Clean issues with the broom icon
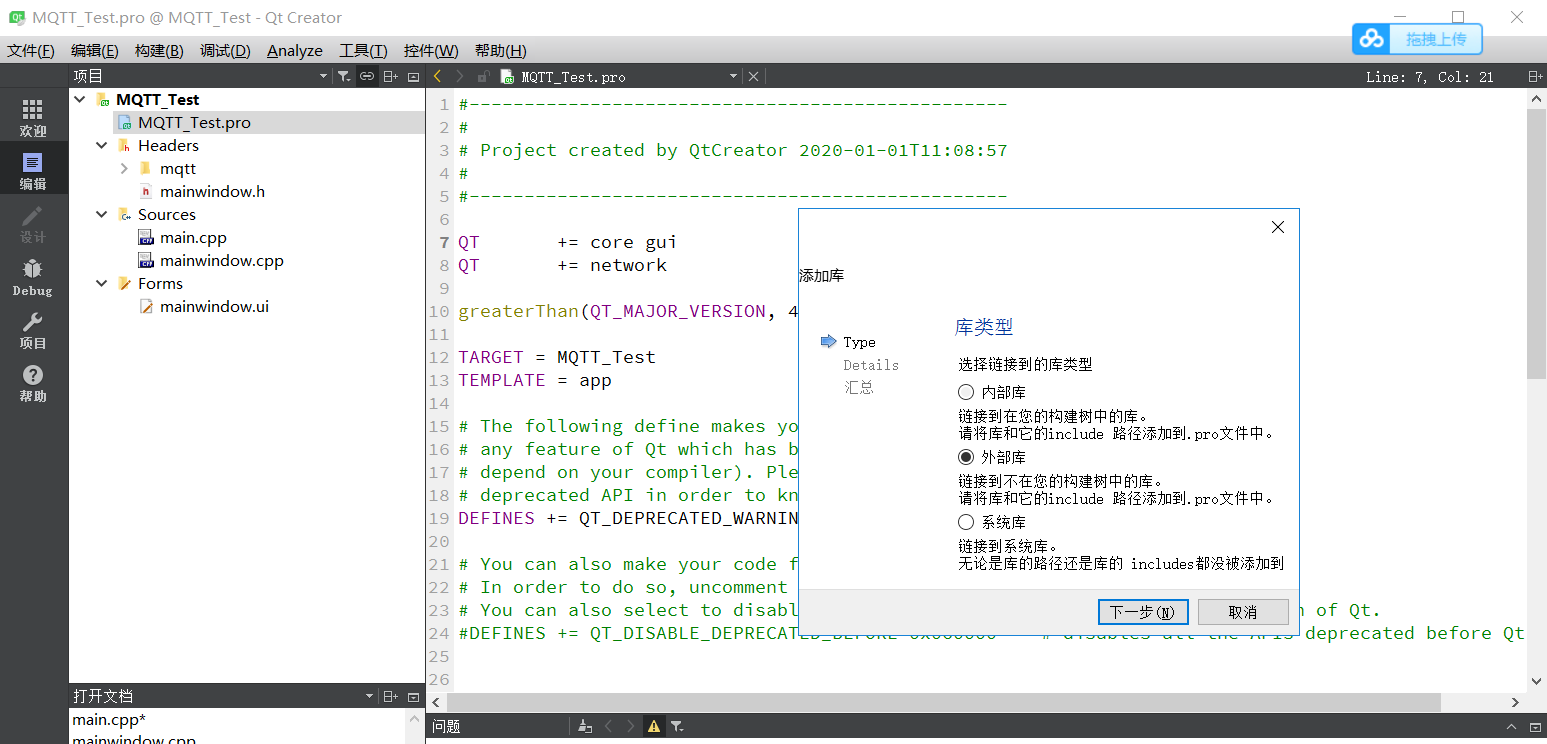Viewport: 1547px width, 744px height. coord(585,726)
